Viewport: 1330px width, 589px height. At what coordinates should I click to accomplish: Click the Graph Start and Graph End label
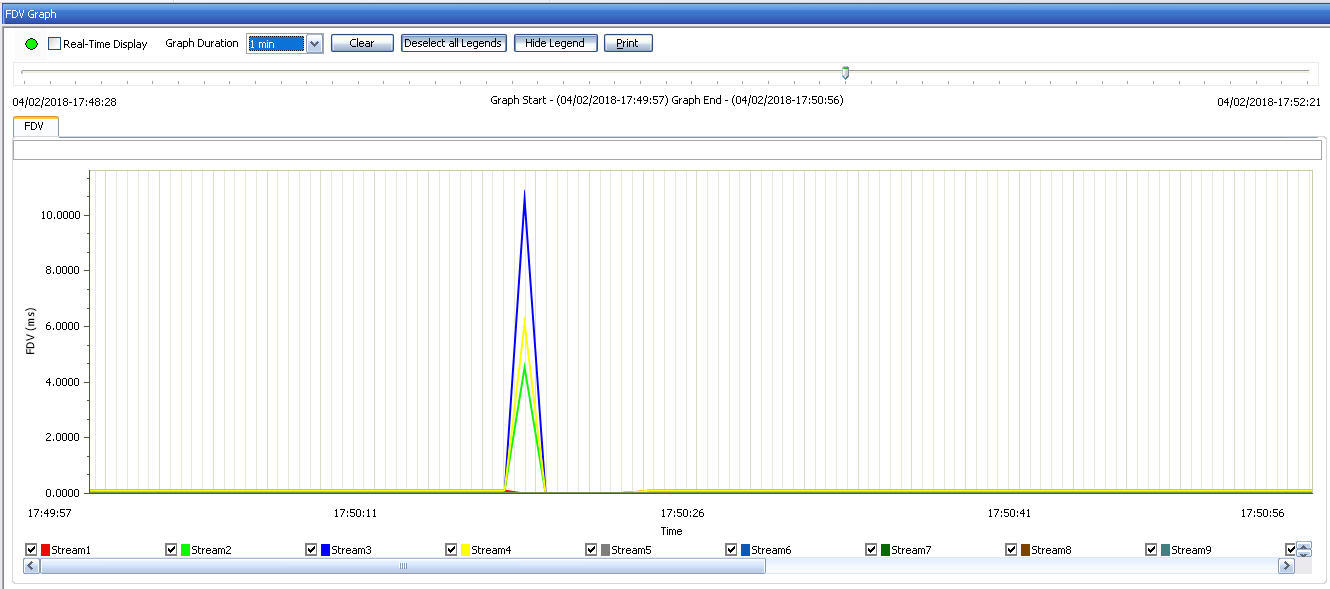(667, 100)
